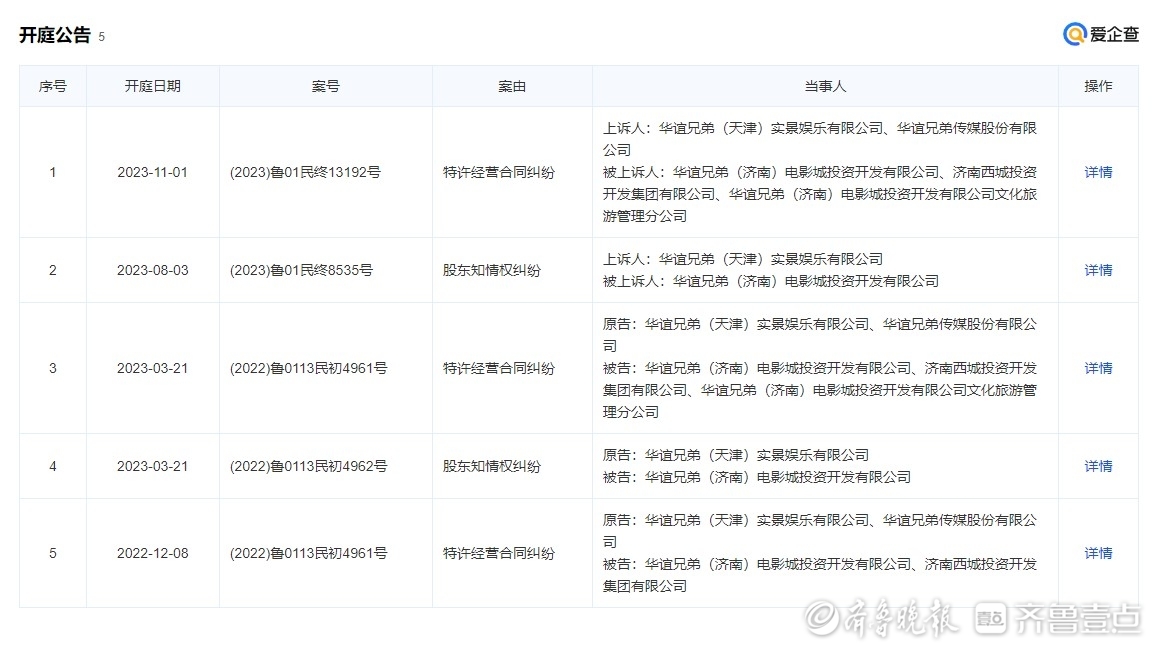This screenshot has width=1156, height=653.
Task: Click the 当事人 column header
Action: 825,86
